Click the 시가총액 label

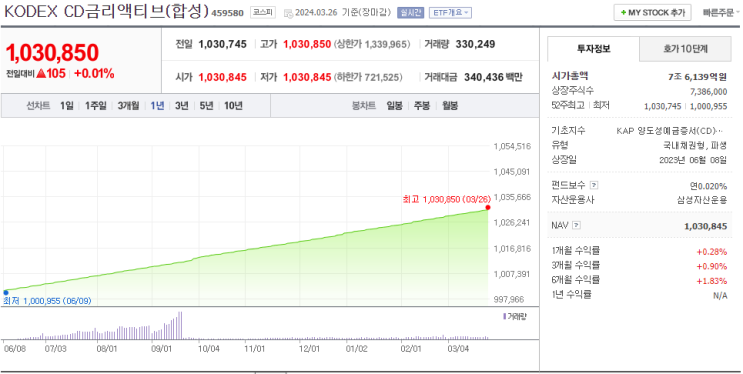point(570,76)
